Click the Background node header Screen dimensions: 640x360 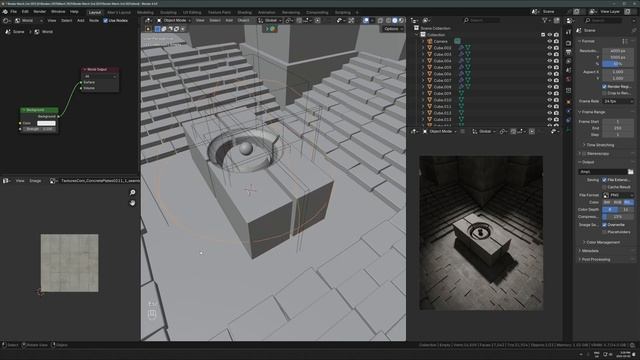point(39,110)
